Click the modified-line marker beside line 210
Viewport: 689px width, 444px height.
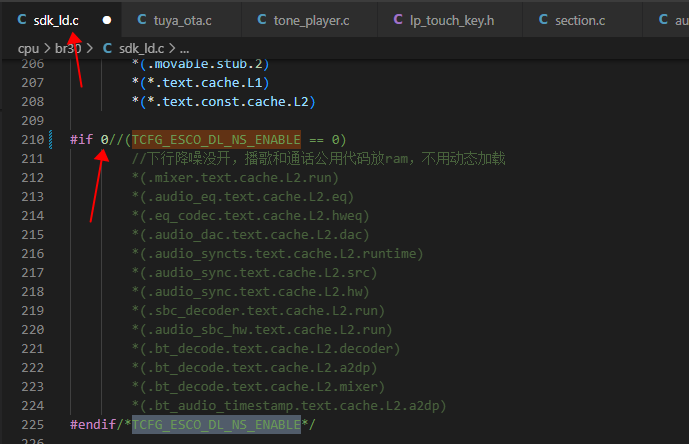click(51, 140)
